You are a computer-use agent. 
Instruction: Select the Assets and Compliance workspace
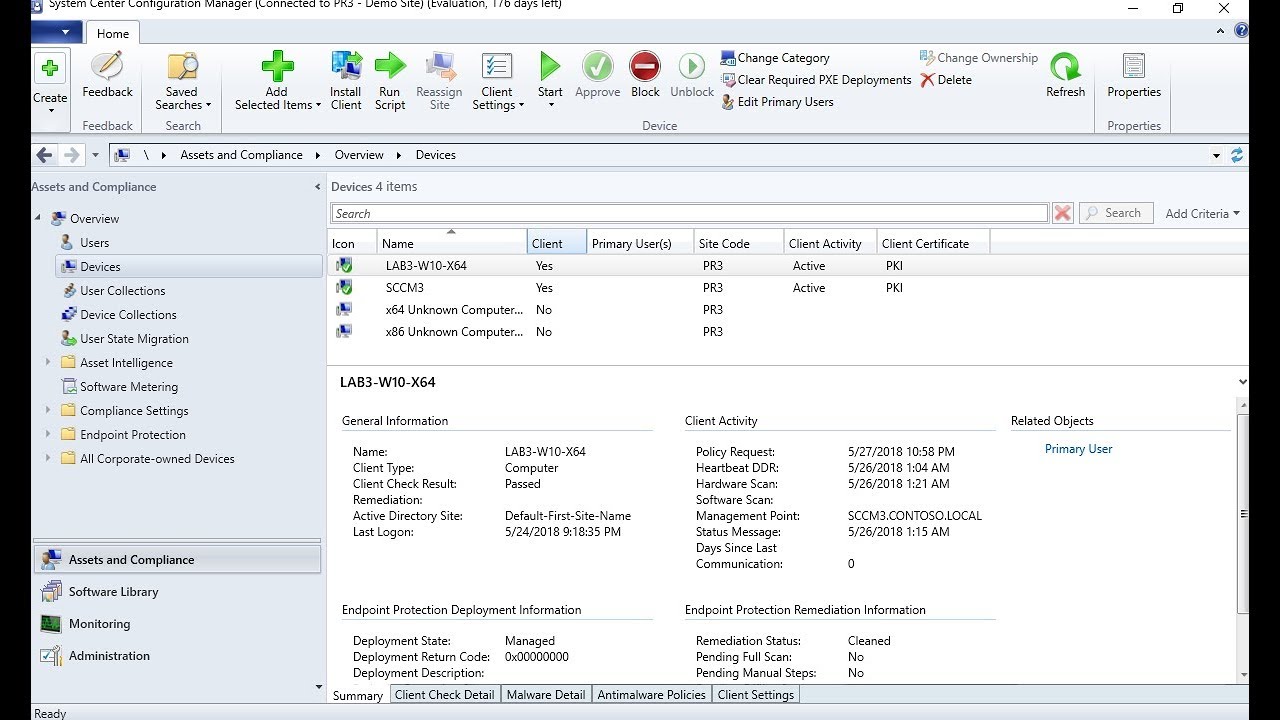click(177, 560)
